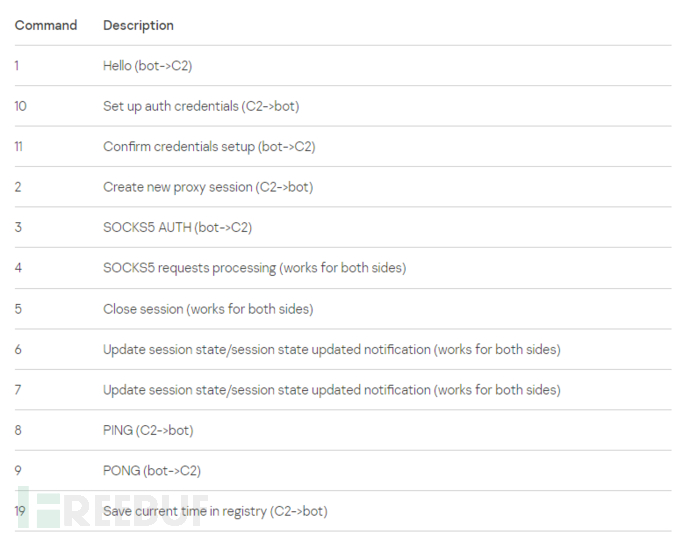This screenshot has width=690, height=535.
Task: Click command number 10 cell
Action: point(21,106)
